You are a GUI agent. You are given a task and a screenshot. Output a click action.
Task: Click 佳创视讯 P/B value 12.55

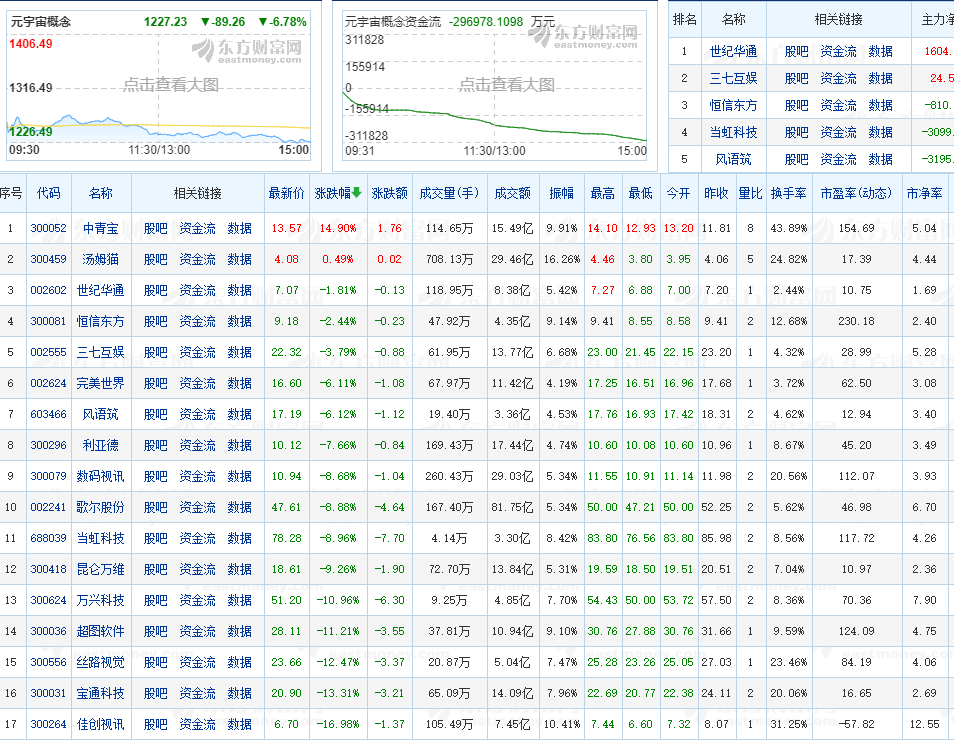point(924,724)
